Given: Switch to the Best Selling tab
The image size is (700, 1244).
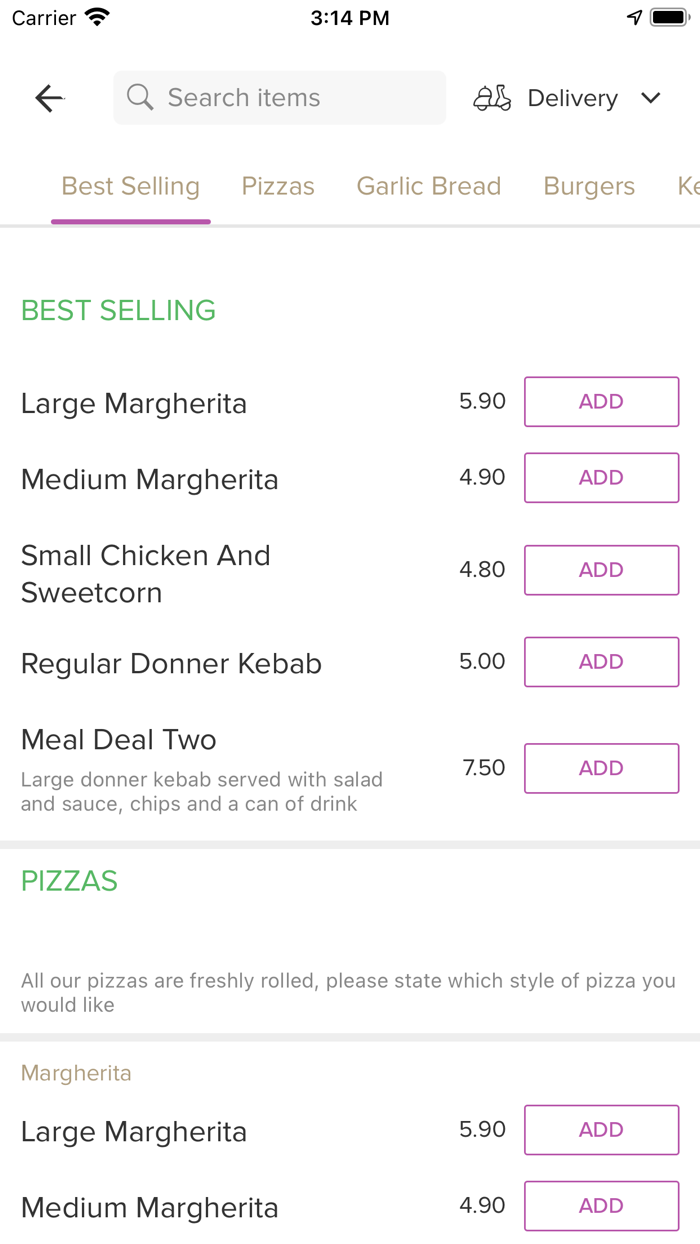Looking at the screenshot, I should pos(130,186).
